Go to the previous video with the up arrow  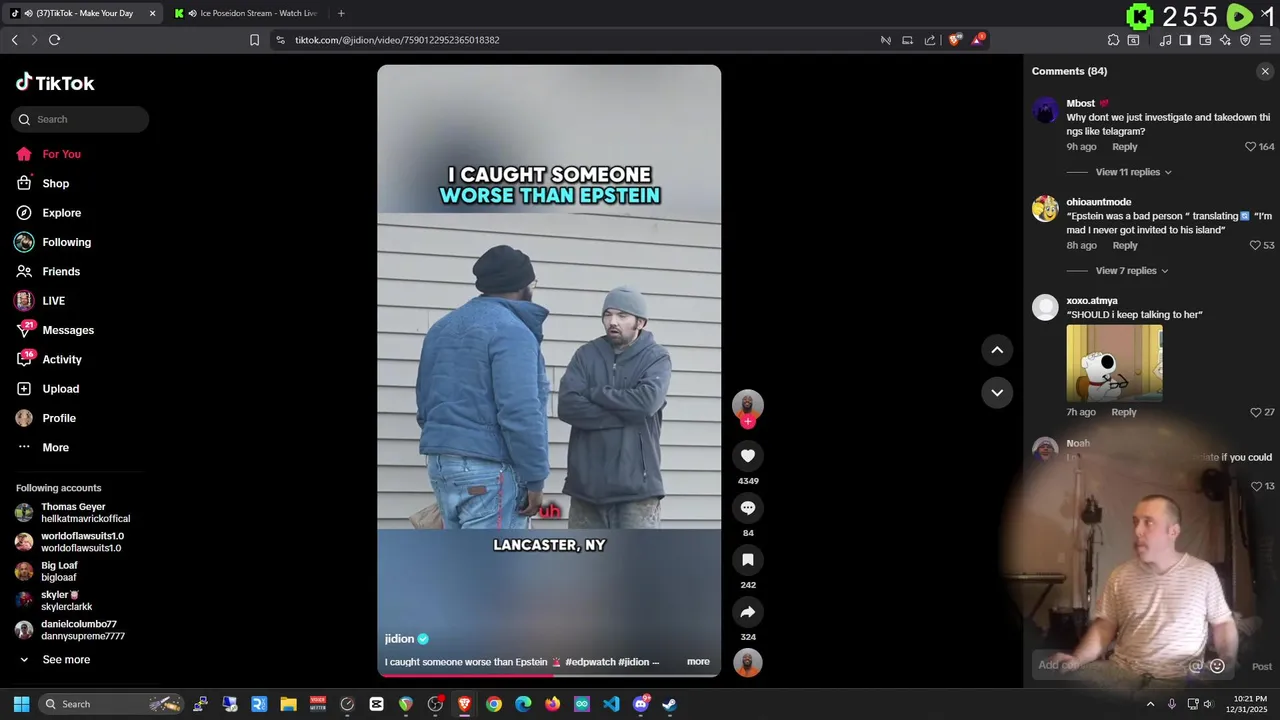[x=997, y=350]
